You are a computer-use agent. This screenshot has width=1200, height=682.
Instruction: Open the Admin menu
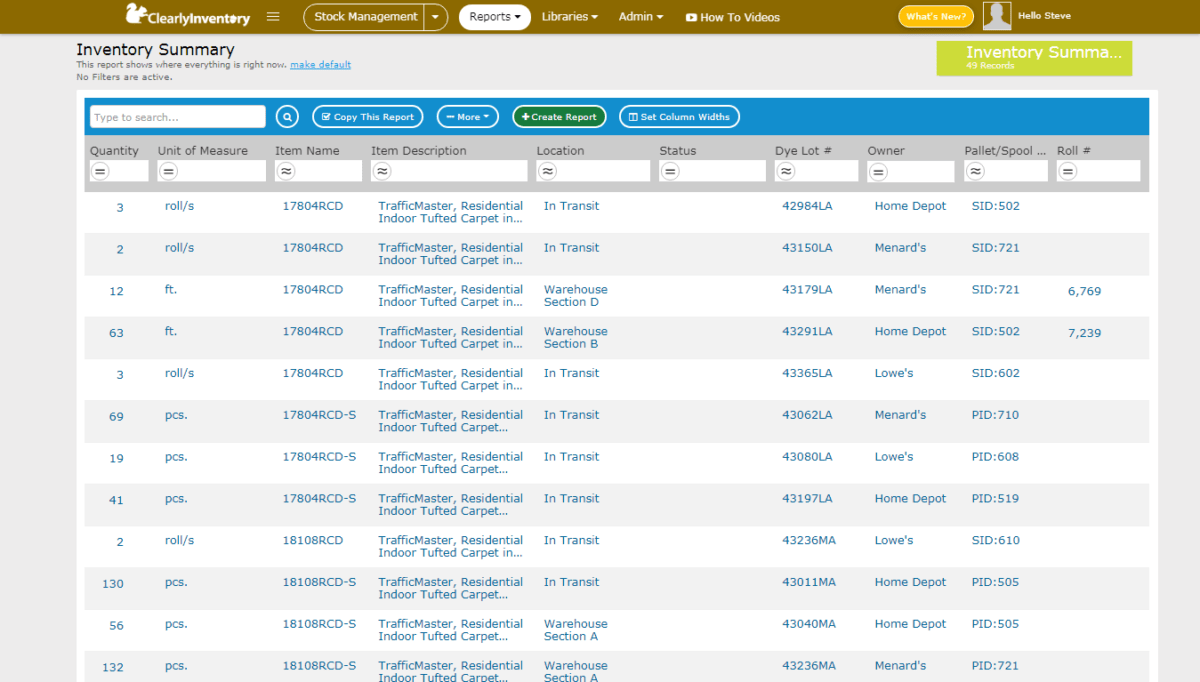coord(640,17)
